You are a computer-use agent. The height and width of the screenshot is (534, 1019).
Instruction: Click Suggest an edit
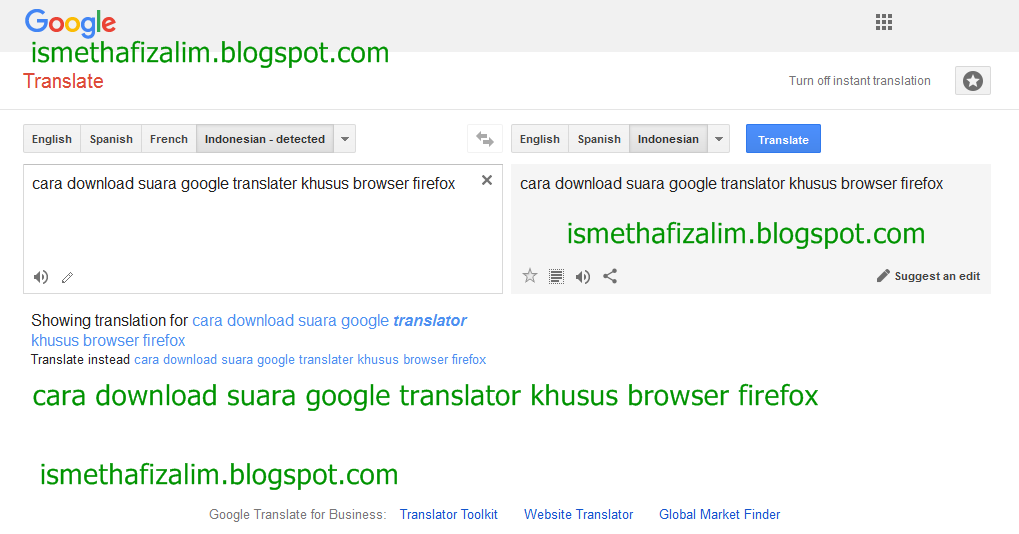[929, 276]
